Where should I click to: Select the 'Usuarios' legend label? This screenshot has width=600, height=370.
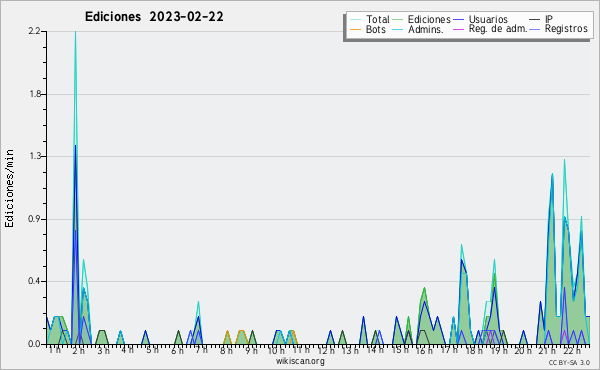pos(488,19)
